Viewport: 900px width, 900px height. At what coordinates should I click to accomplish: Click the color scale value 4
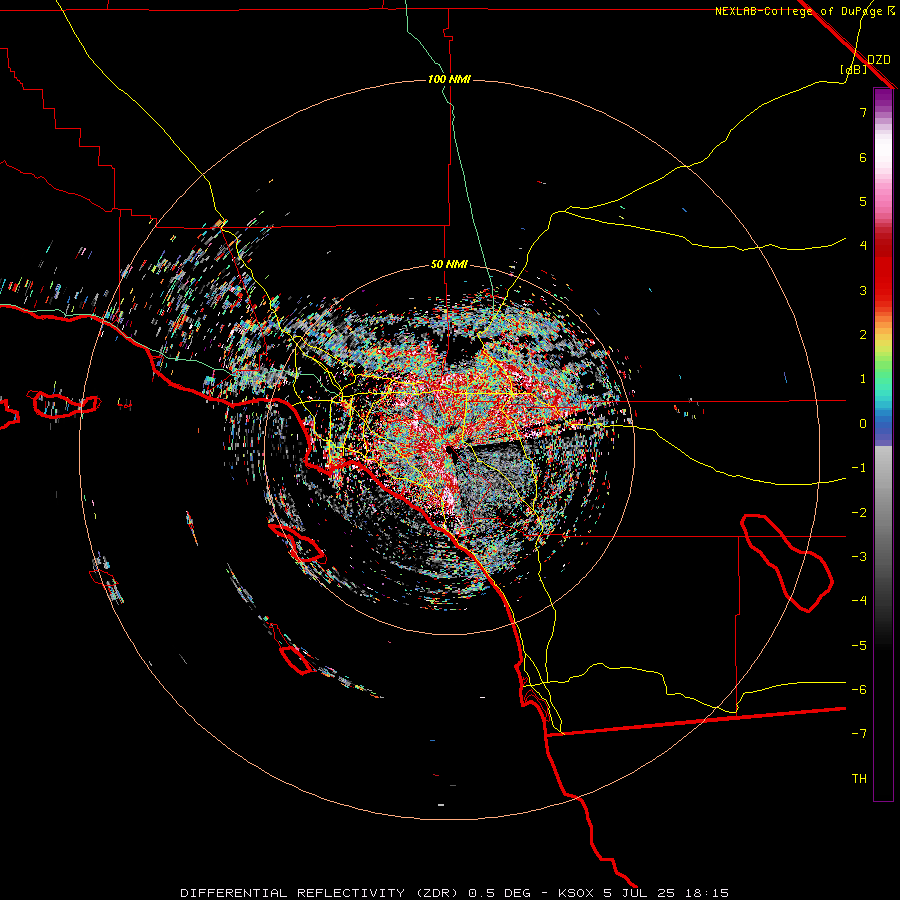click(x=863, y=246)
